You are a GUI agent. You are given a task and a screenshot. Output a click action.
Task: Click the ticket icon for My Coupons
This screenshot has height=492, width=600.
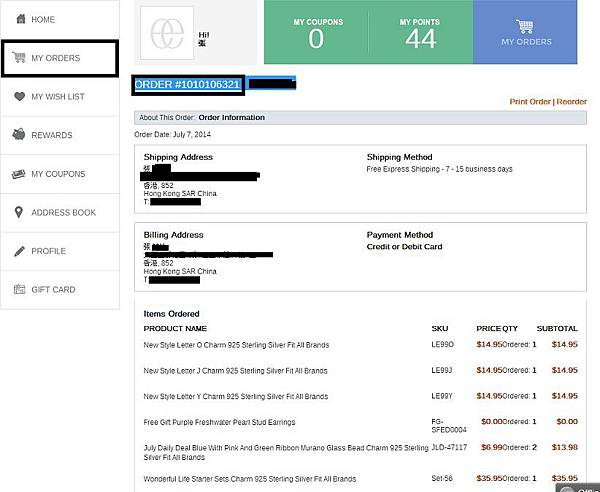click(19, 174)
